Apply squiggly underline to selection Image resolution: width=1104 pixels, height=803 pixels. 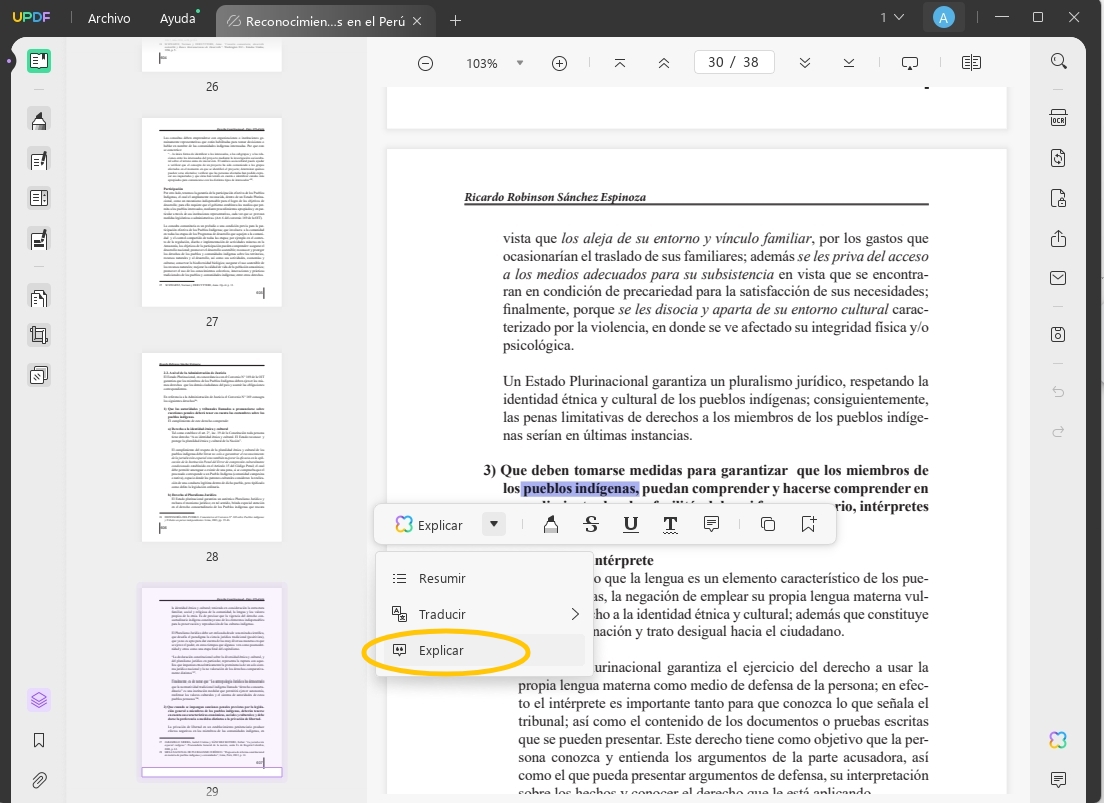[x=670, y=524]
